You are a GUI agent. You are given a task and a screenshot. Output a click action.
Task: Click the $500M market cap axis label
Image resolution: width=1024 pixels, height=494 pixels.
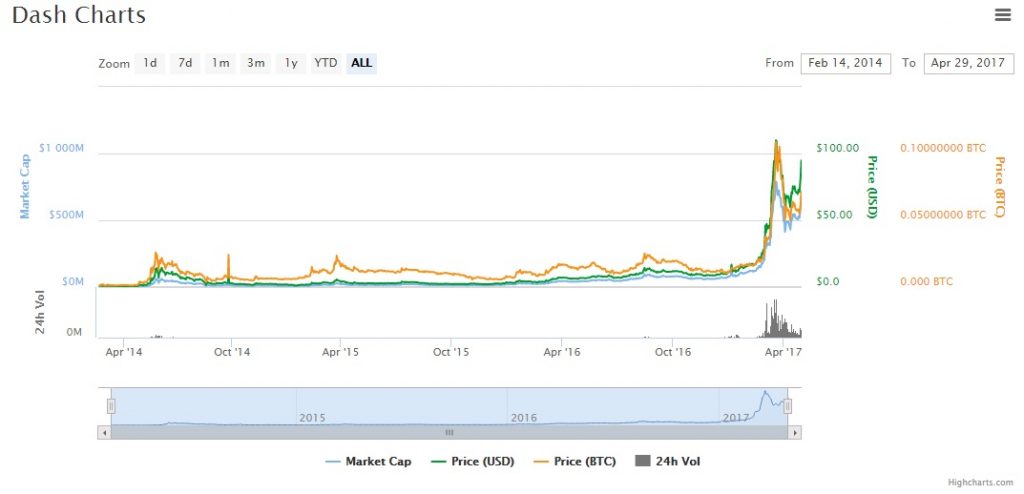coord(67,215)
